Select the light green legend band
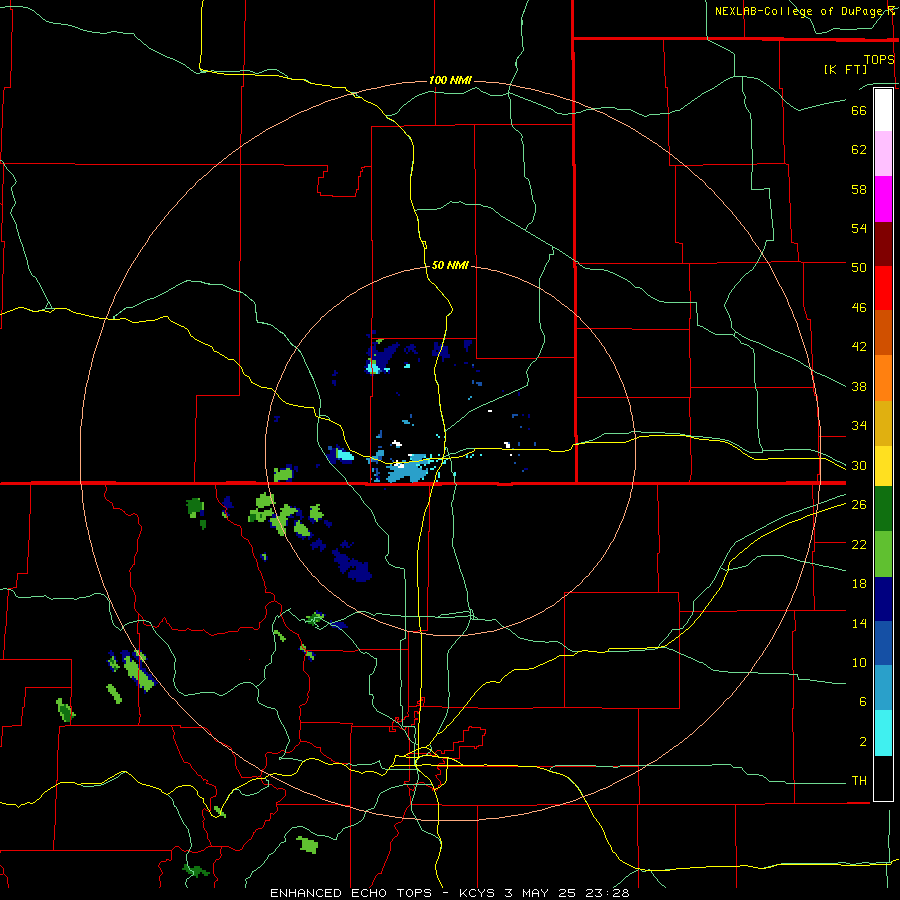The image size is (900, 900). (x=883, y=554)
